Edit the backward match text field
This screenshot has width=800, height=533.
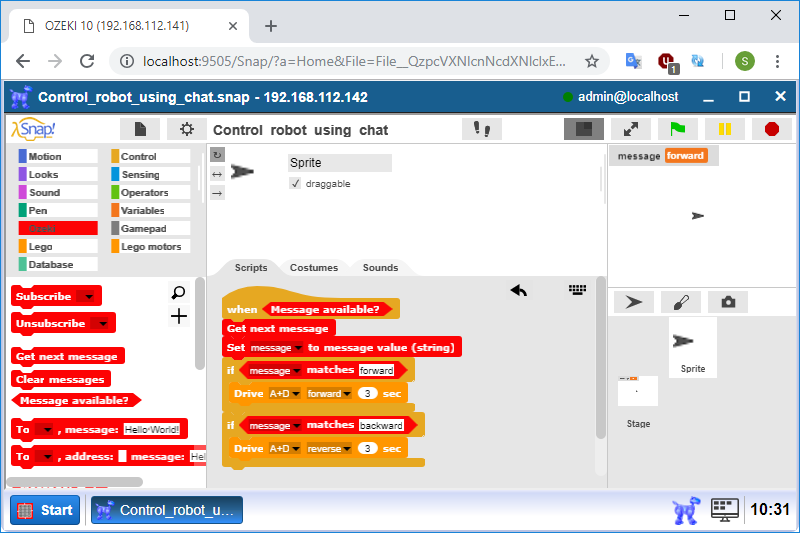[381, 425]
